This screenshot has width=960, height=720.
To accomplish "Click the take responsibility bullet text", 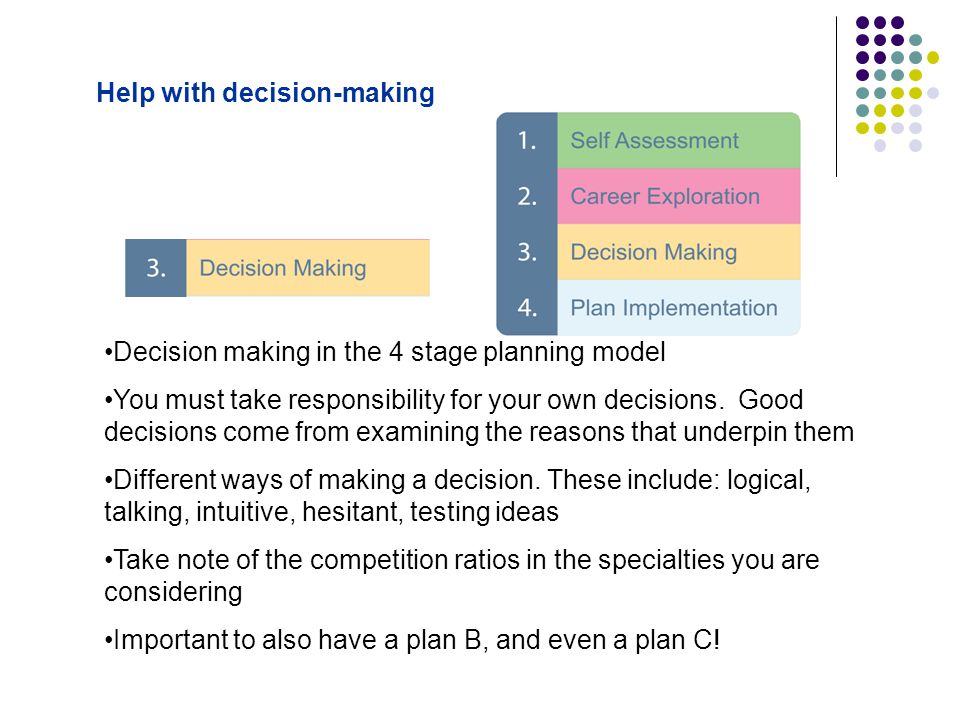I will [x=479, y=416].
